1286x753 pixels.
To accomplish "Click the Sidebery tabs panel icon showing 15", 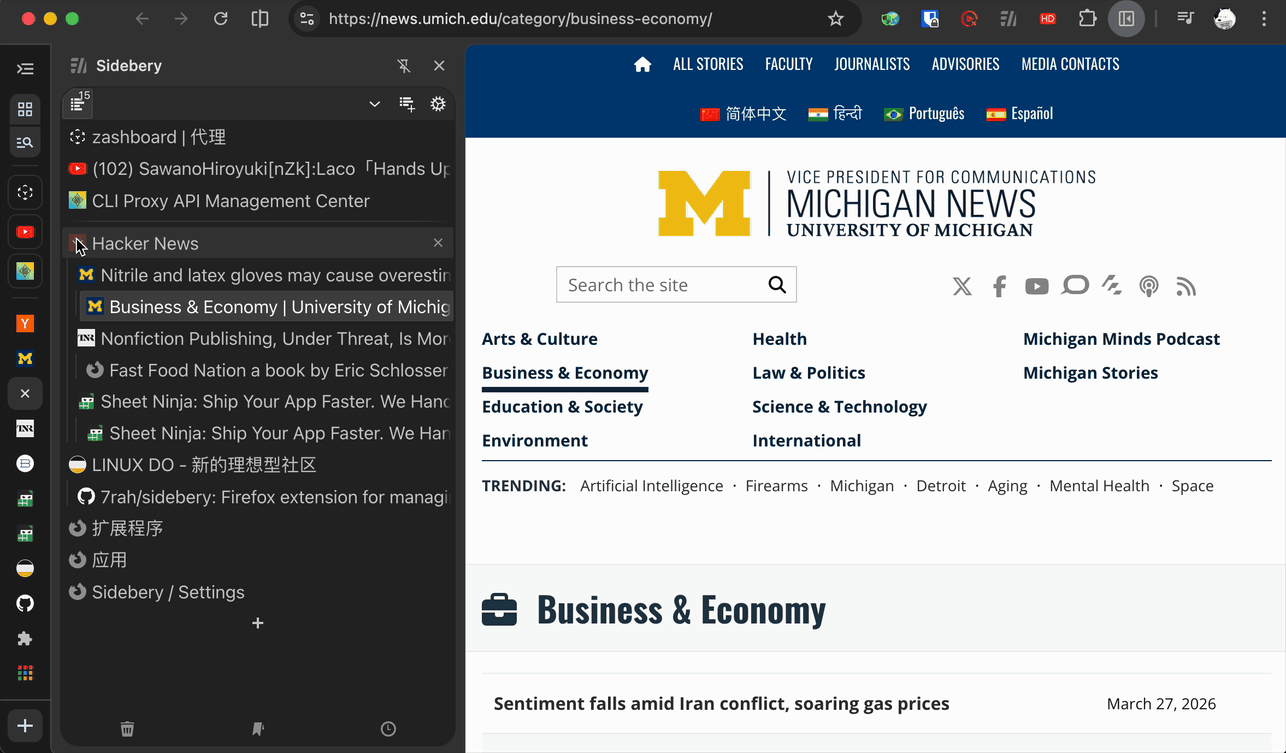I will (79, 103).
